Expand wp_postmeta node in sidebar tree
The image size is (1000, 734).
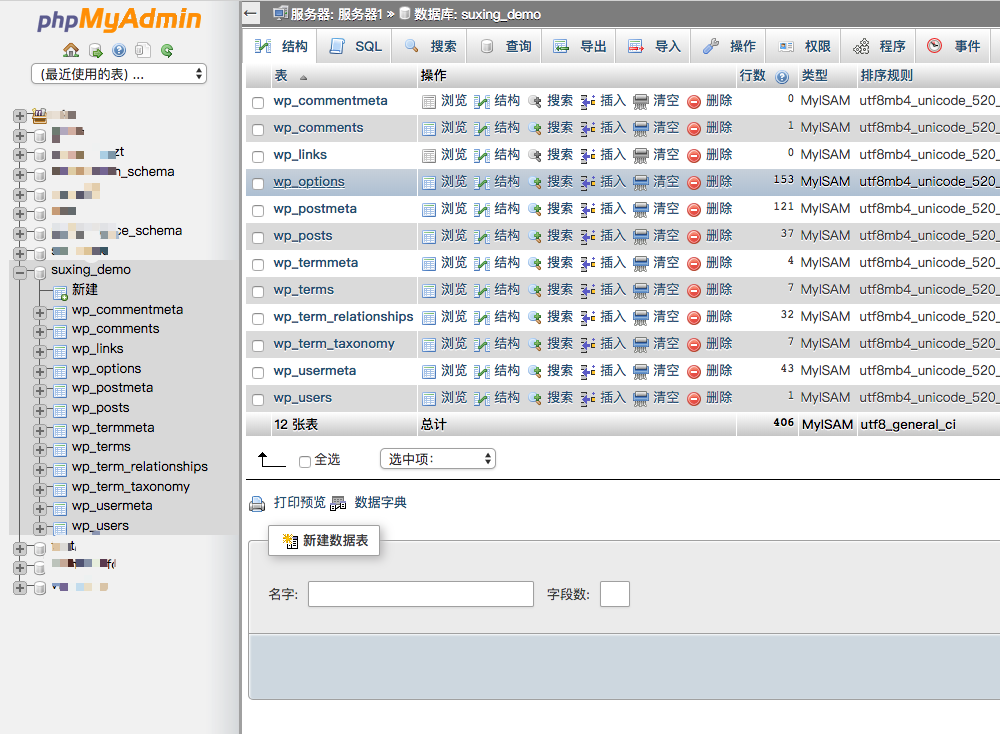pyautogui.click(x=40, y=391)
